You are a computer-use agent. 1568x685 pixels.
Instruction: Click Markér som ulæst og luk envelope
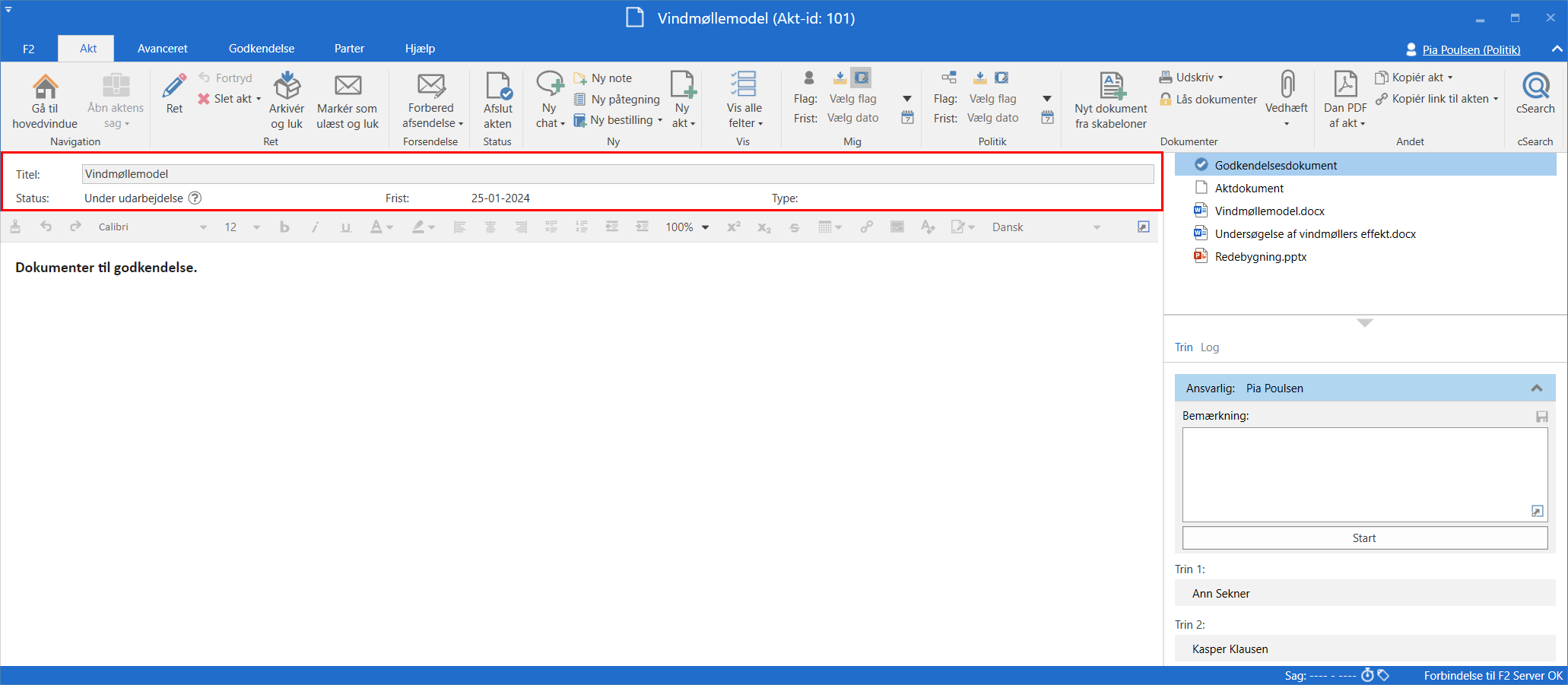point(348,86)
